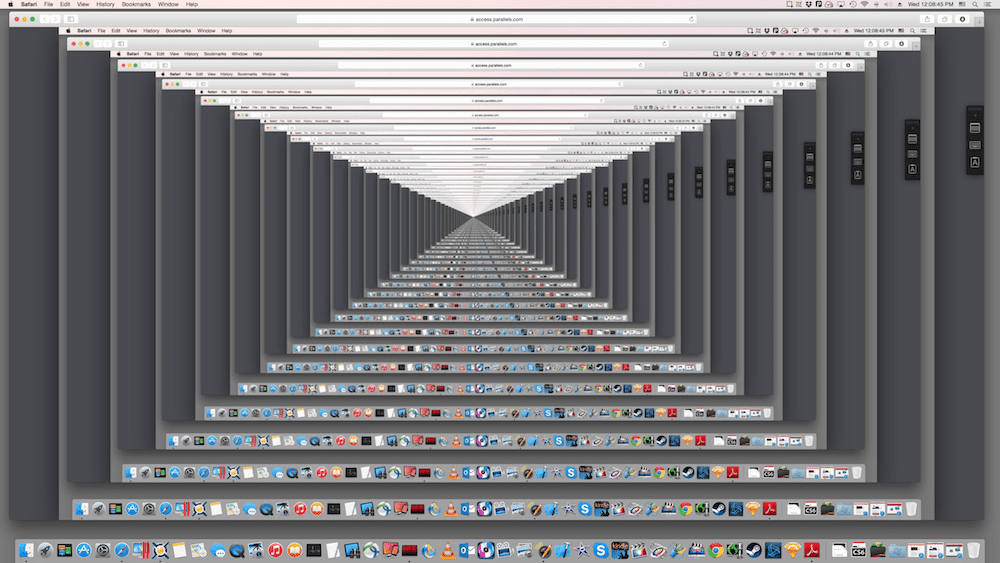Click the clock Wed 12:08:45 PM
The width and height of the screenshot is (1000, 563).
click(930, 4)
